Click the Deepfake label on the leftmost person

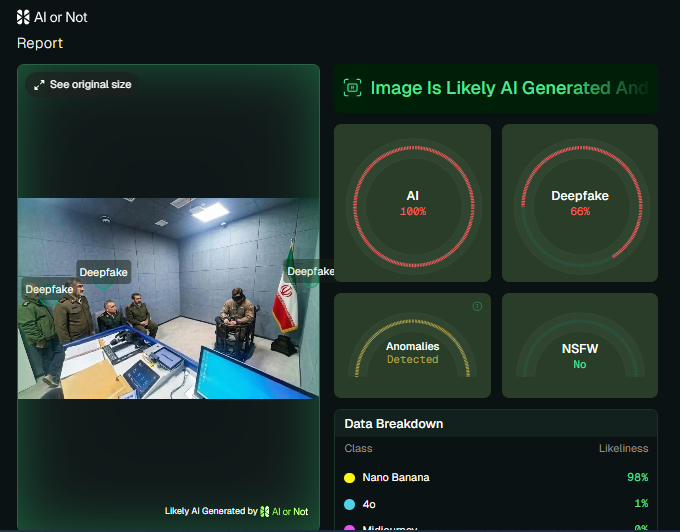point(48,290)
